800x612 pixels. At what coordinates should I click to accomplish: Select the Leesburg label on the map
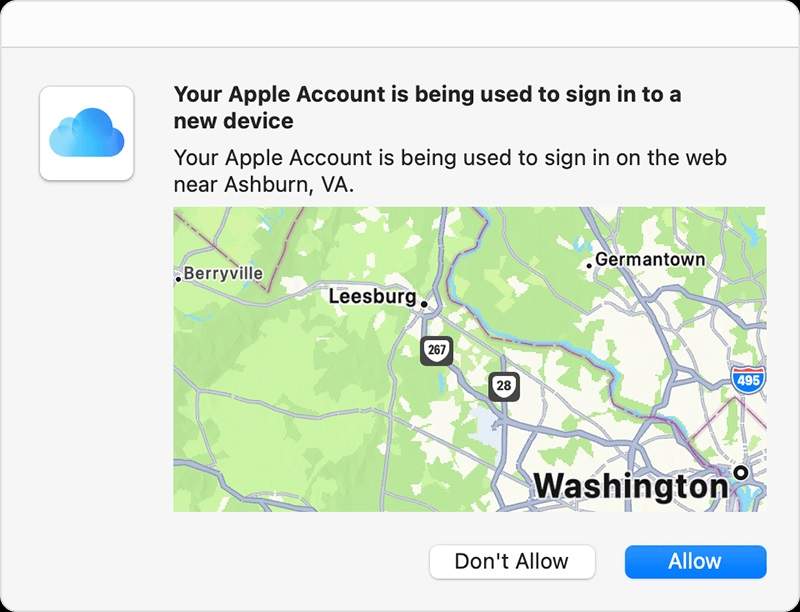tap(372, 297)
